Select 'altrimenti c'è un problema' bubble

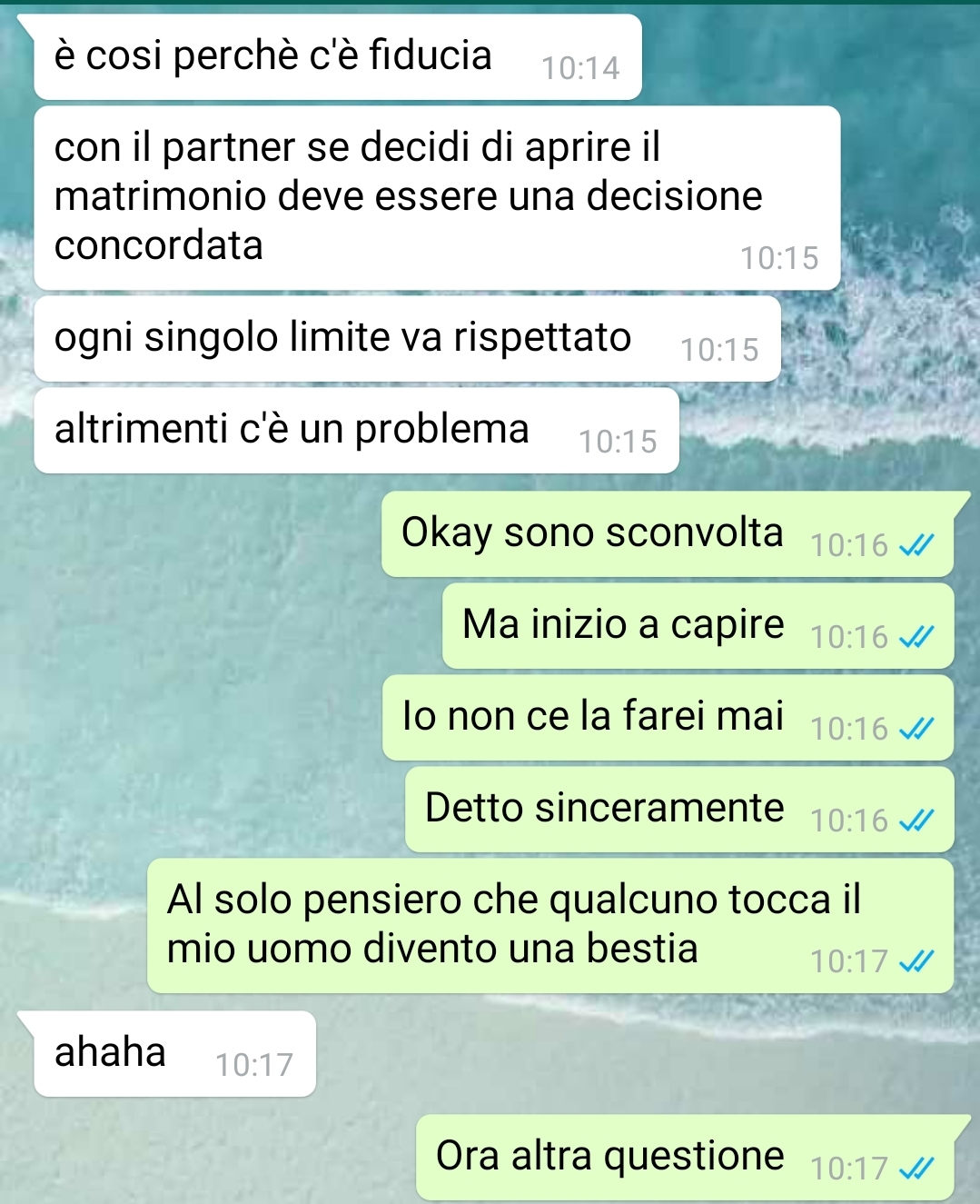coord(356,431)
